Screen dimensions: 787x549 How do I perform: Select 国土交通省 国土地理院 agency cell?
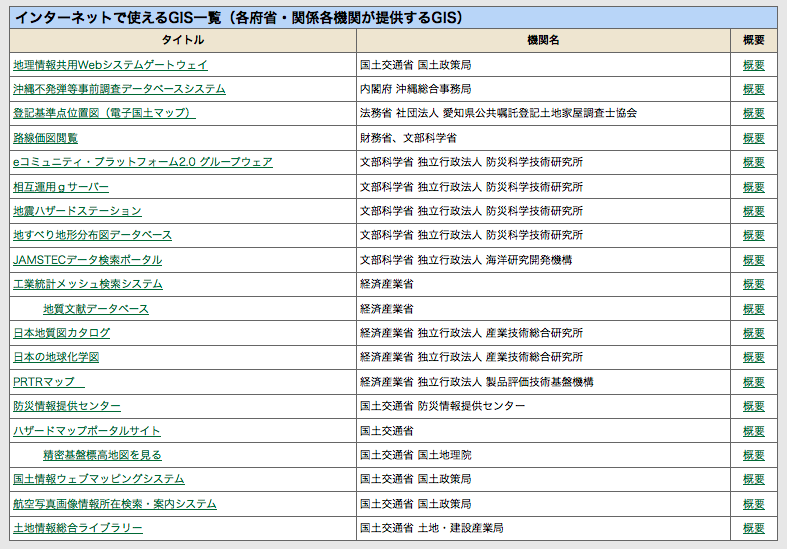pyautogui.click(x=544, y=455)
